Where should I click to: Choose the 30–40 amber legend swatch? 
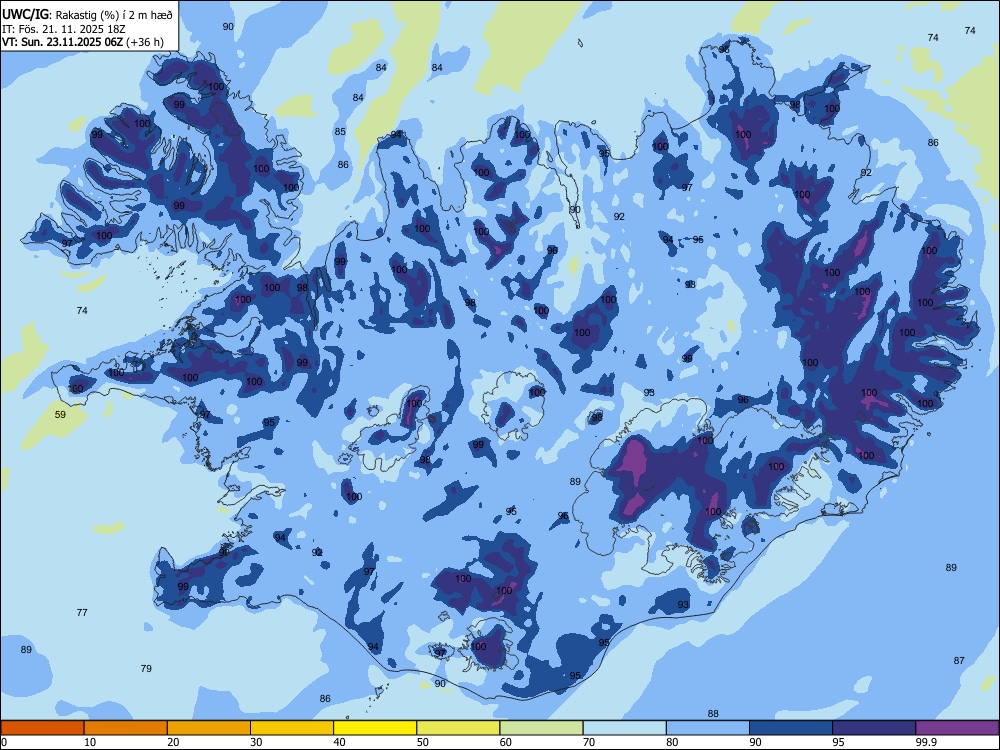pyautogui.click(x=292, y=728)
